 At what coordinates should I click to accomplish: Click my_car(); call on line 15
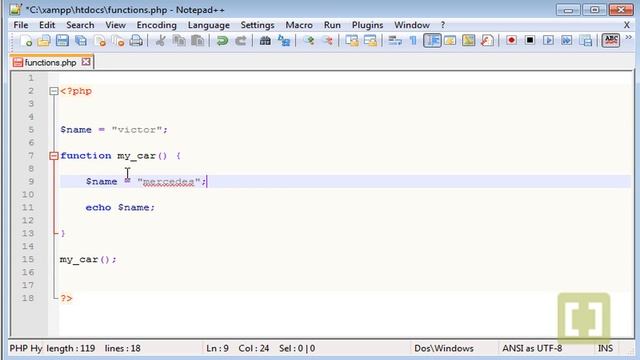pos(88,260)
